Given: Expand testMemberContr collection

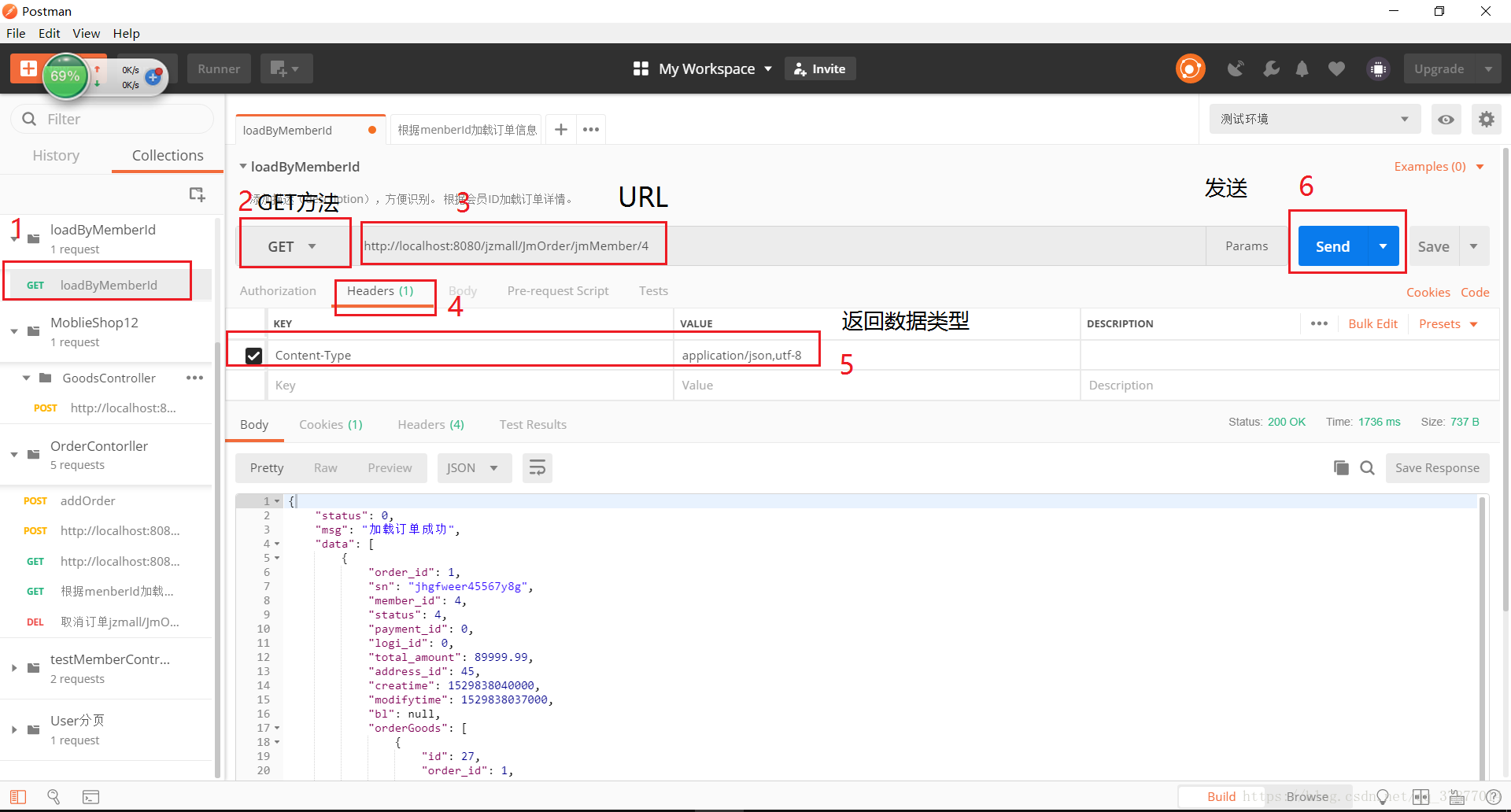Looking at the screenshot, I should [x=14, y=668].
